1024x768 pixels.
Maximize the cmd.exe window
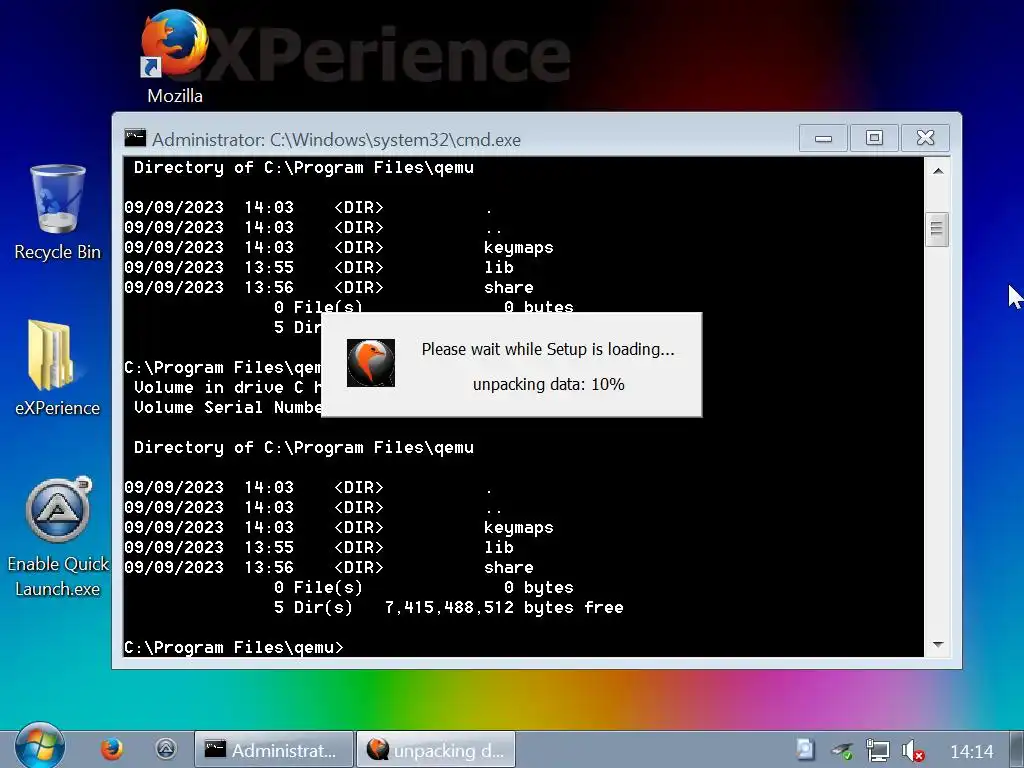click(x=874, y=138)
